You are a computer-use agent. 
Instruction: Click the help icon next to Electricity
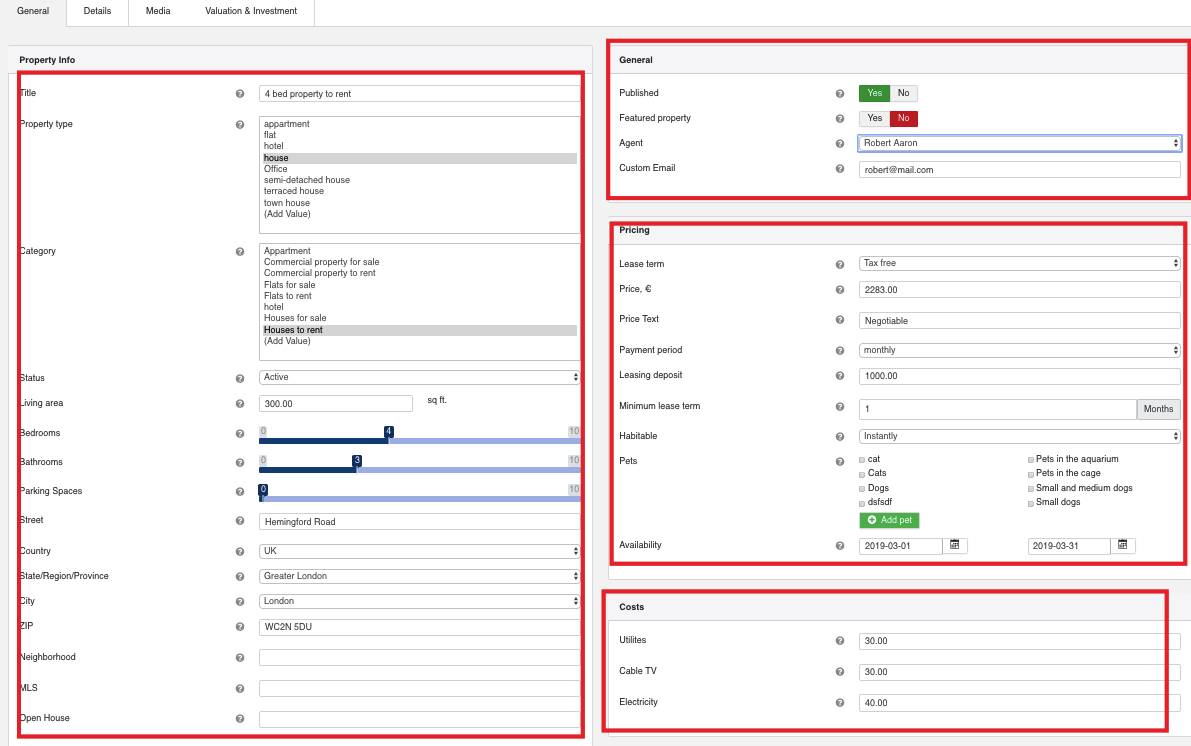[840, 703]
